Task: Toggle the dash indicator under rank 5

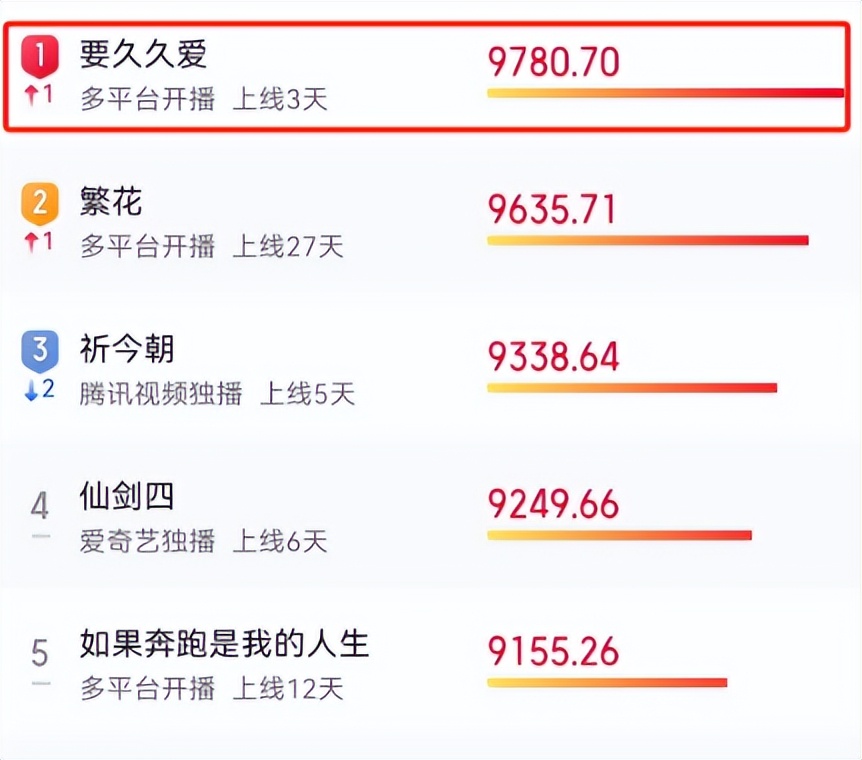Action: click(x=40, y=681)
